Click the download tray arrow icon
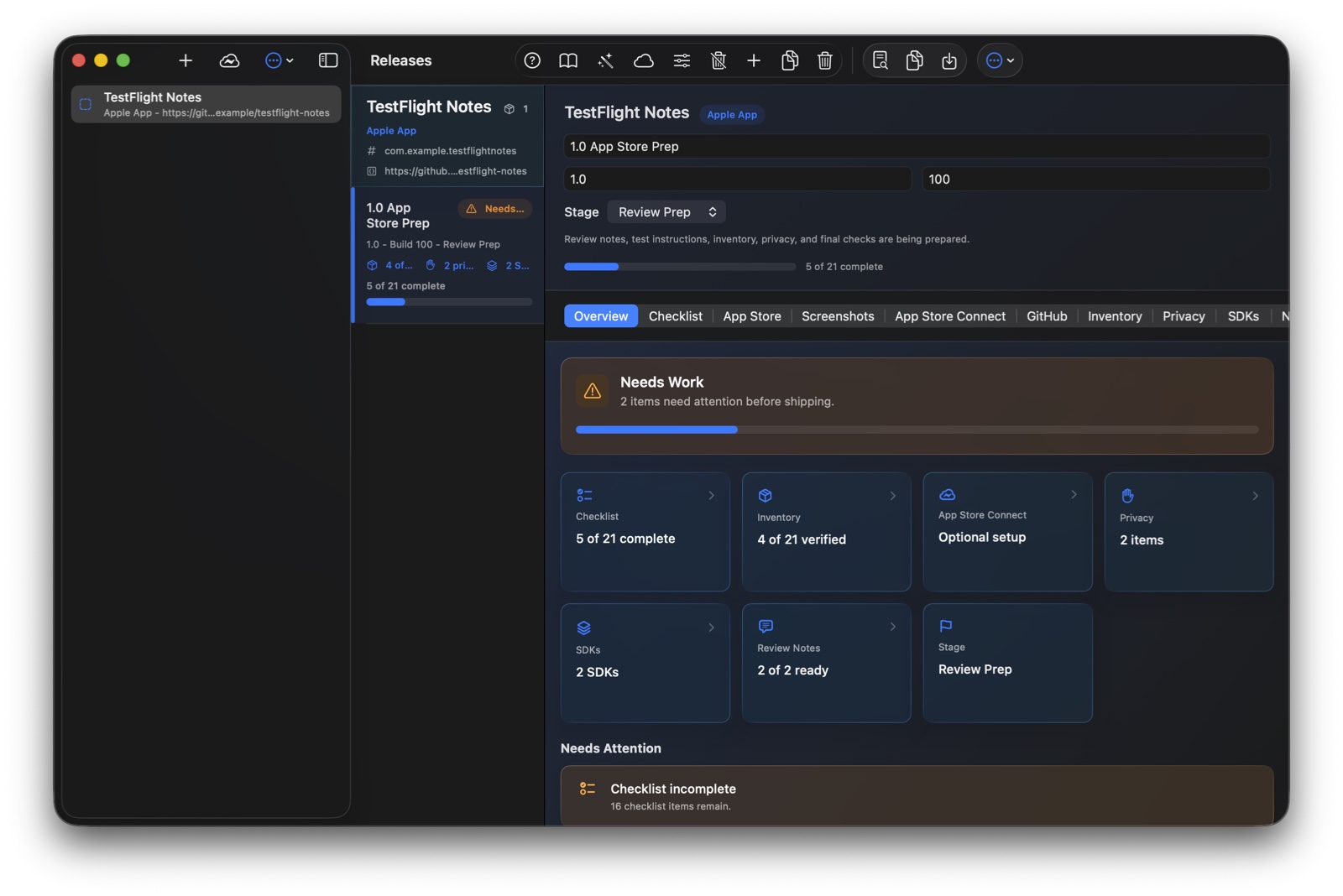The width and height of the screenshot is (1343, 896). tap(949, 60)
